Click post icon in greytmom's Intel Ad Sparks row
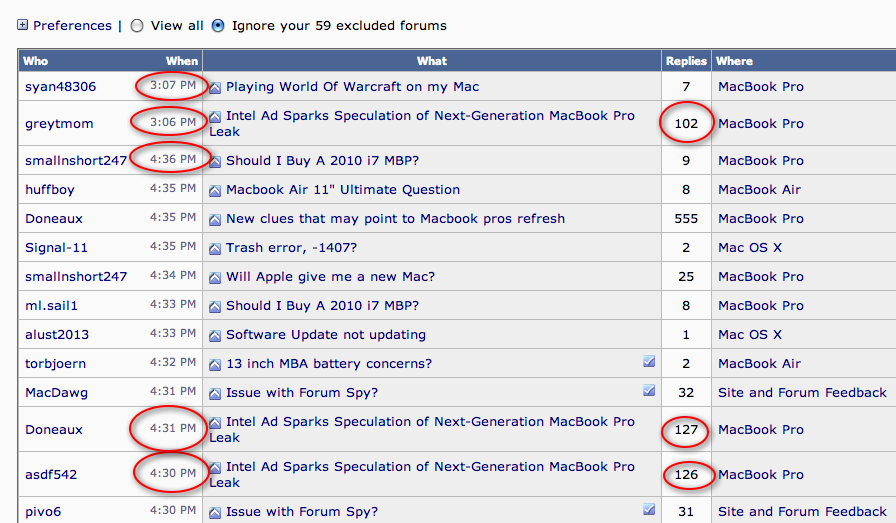 click(215, 117)
